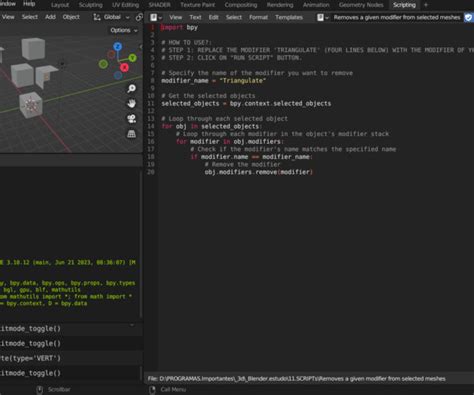Image resolution: width=474 pixels, height=395 pixels.
Task: Open the 3D viewport Add menu
Action: [x=50, y=17]
